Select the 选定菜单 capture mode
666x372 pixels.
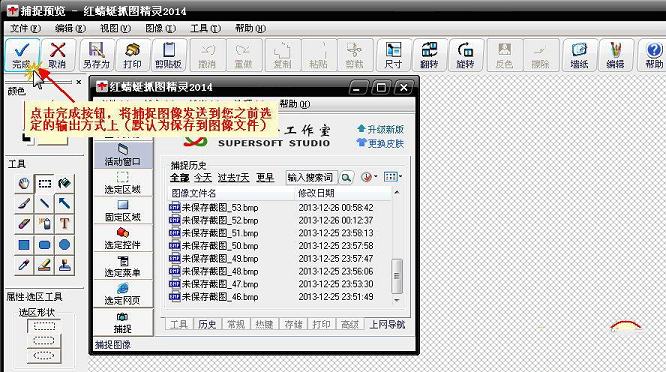pos(123,266)
